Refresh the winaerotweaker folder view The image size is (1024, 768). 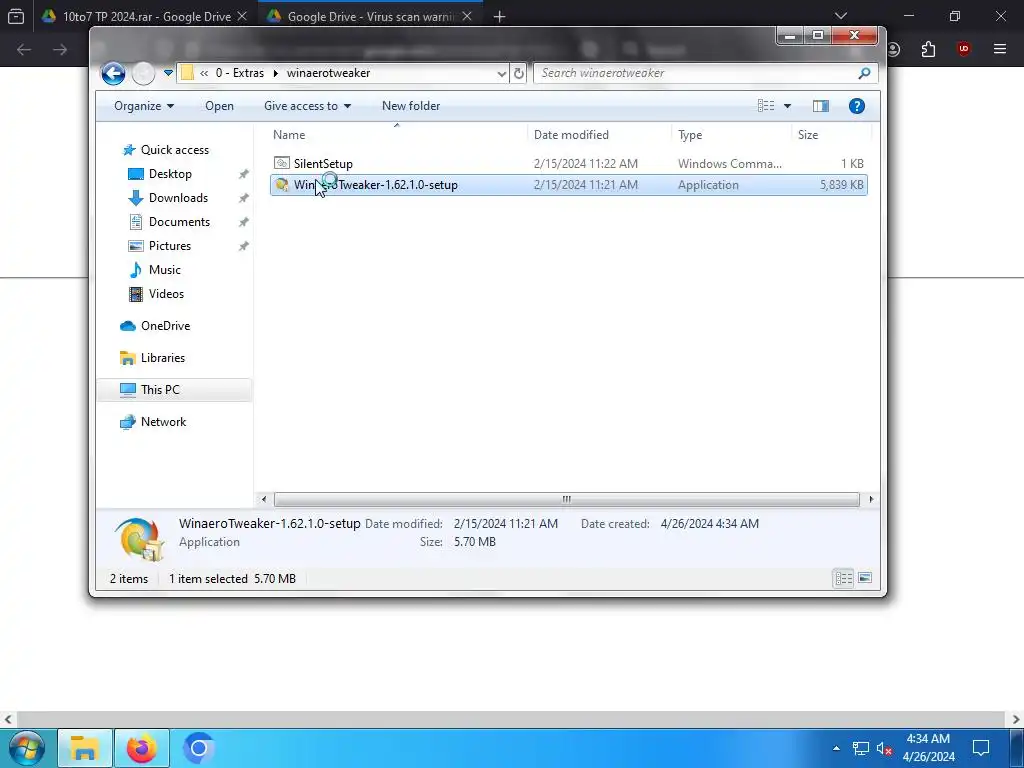(x=519, y=73)
